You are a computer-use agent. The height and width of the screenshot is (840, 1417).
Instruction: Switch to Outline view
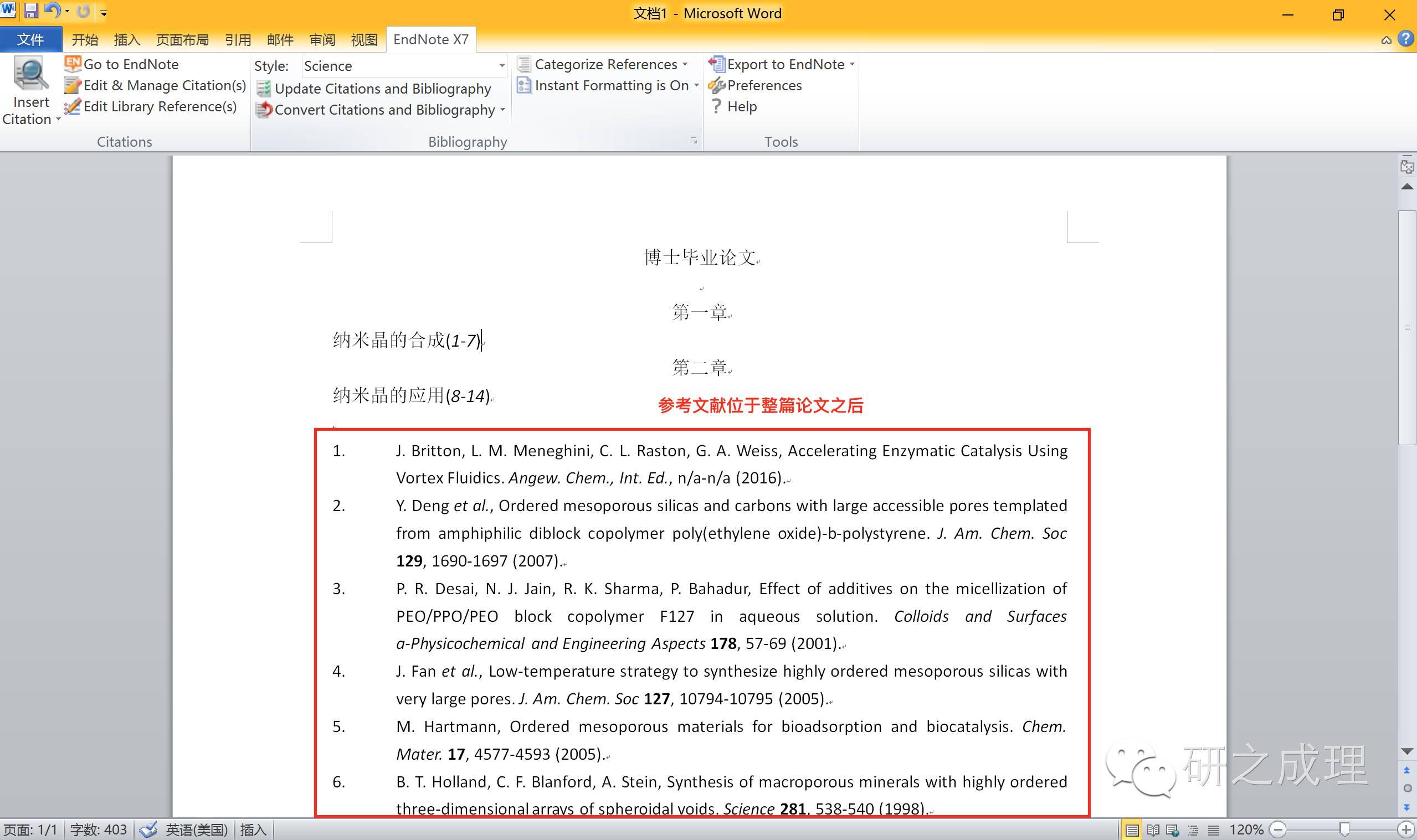(1193, 831)
